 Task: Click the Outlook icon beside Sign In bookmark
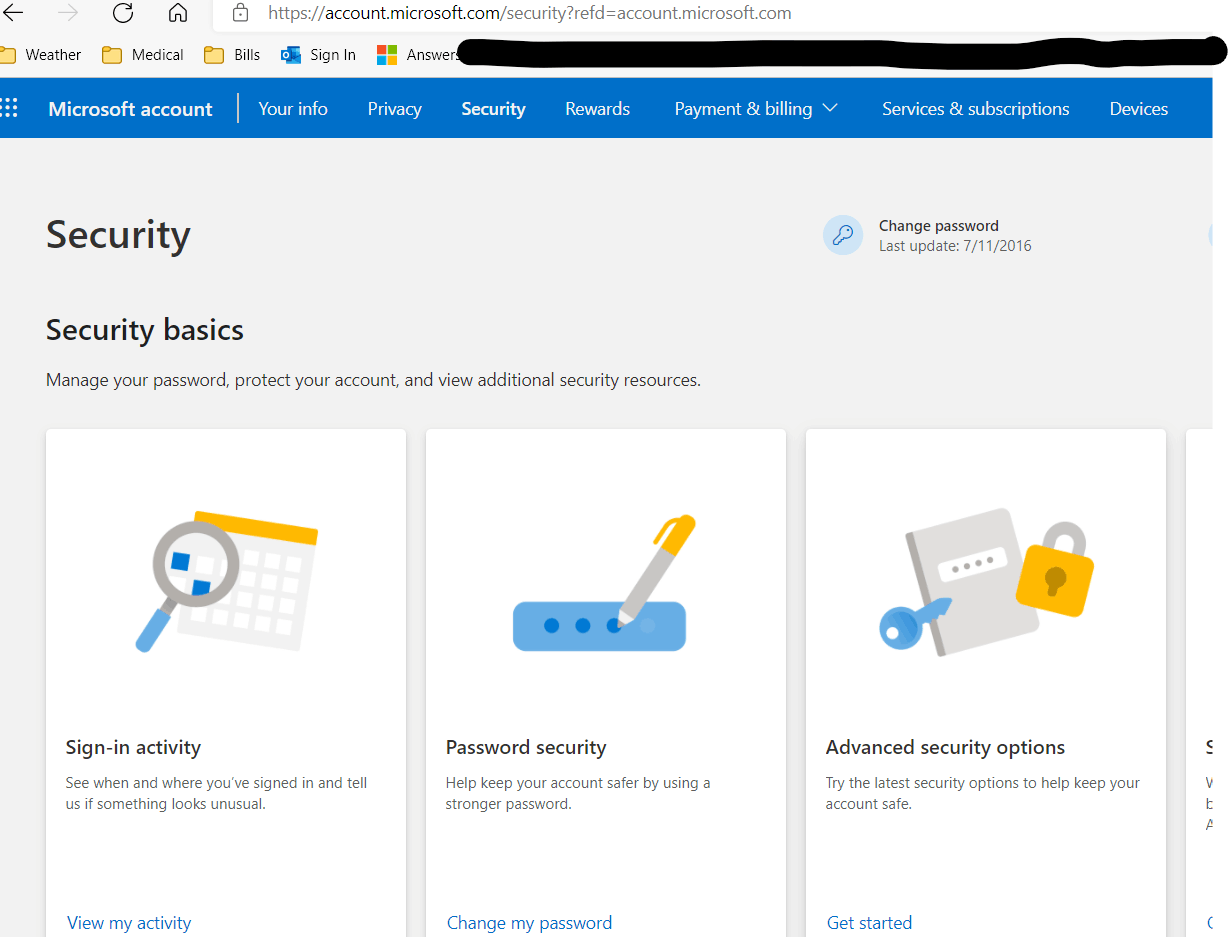[x=290, y=54]
